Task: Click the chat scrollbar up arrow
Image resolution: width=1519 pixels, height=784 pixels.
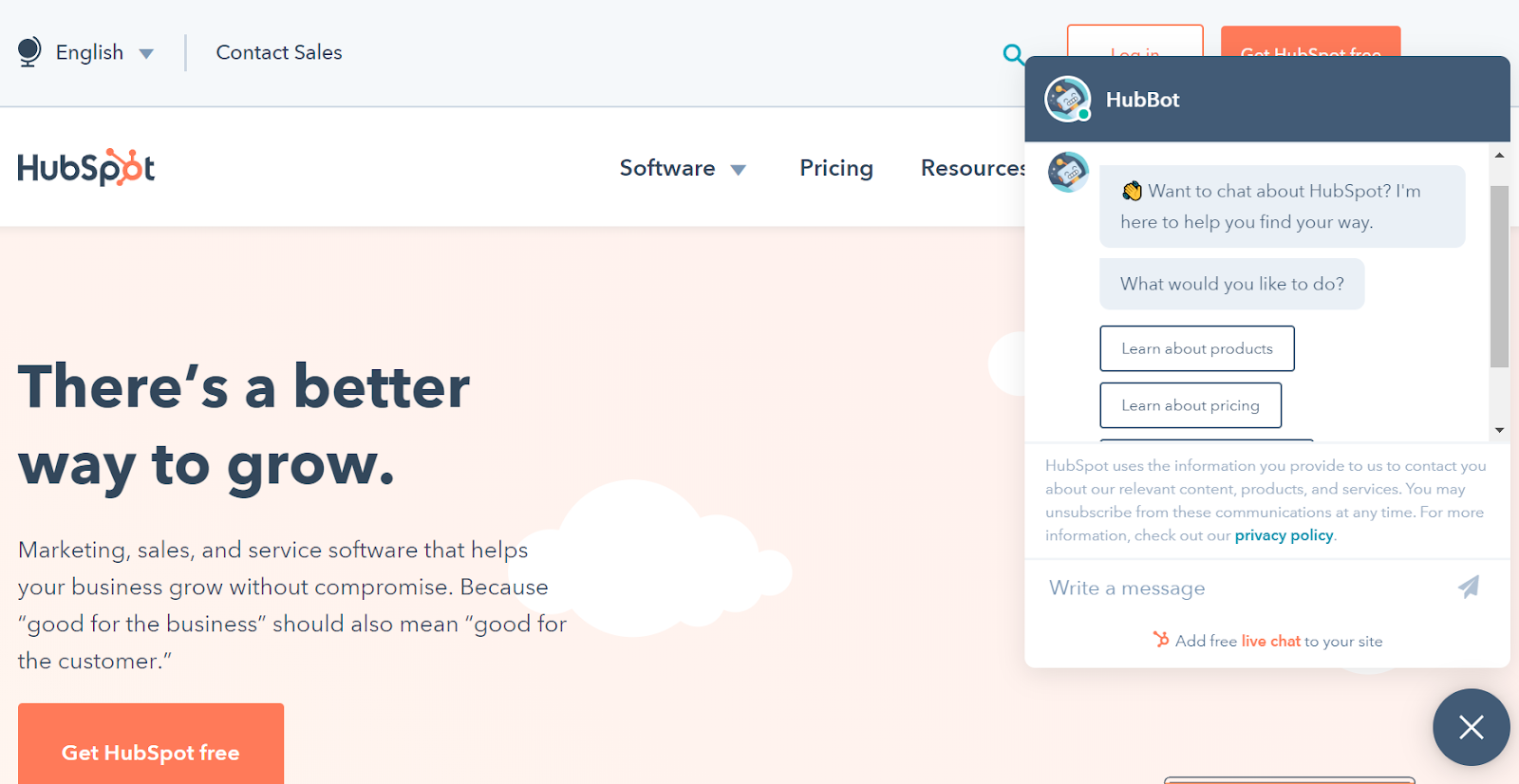Action: point(1499,155)
